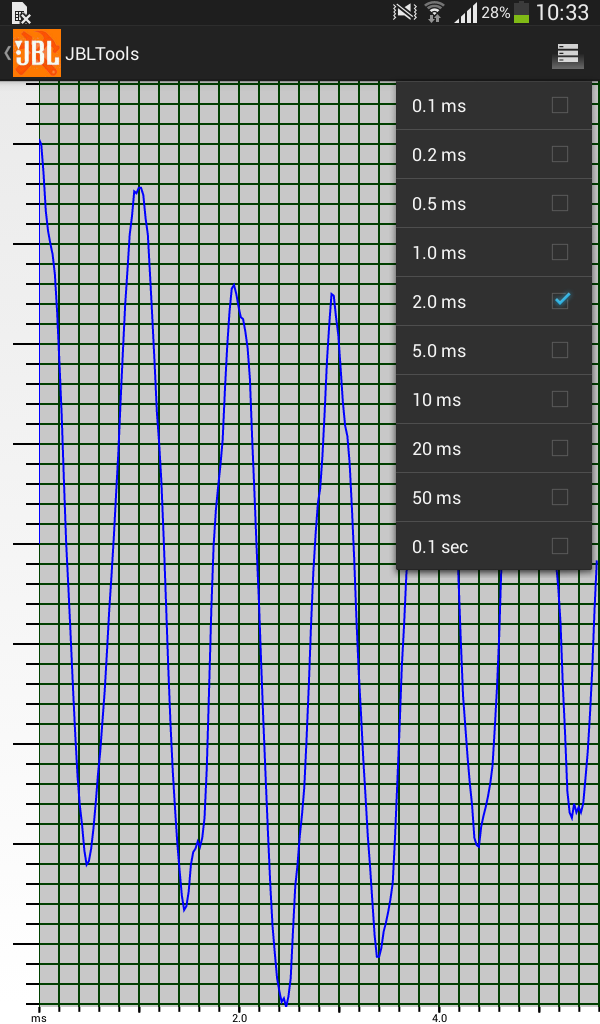Check the 10 ms checkbox
Screen dimensions: 600x1024
click(x=560, y=399)
